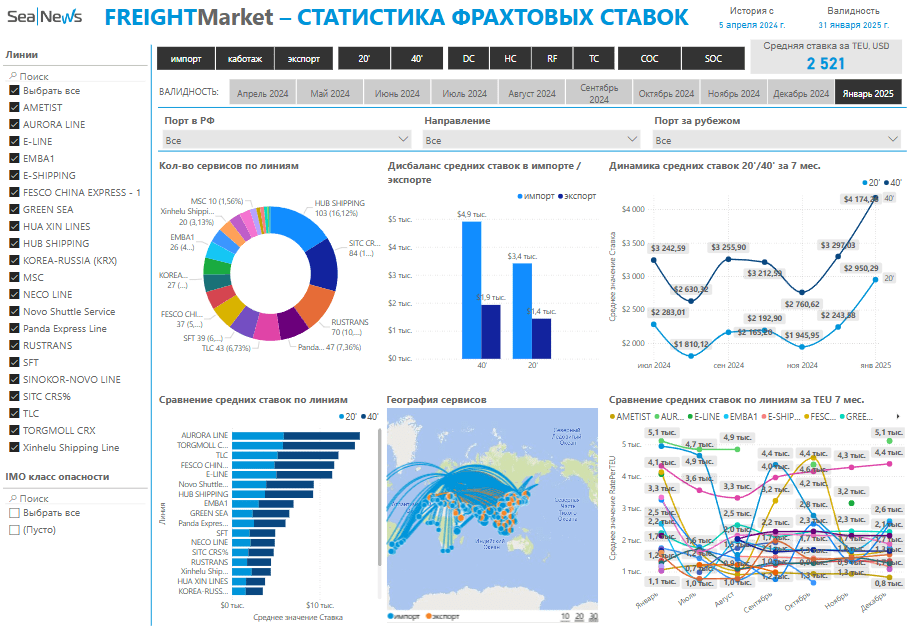Viewport: 919px width, 627px height.
Task: Choose the DC container type button
Action: click(x=469, y=59)
